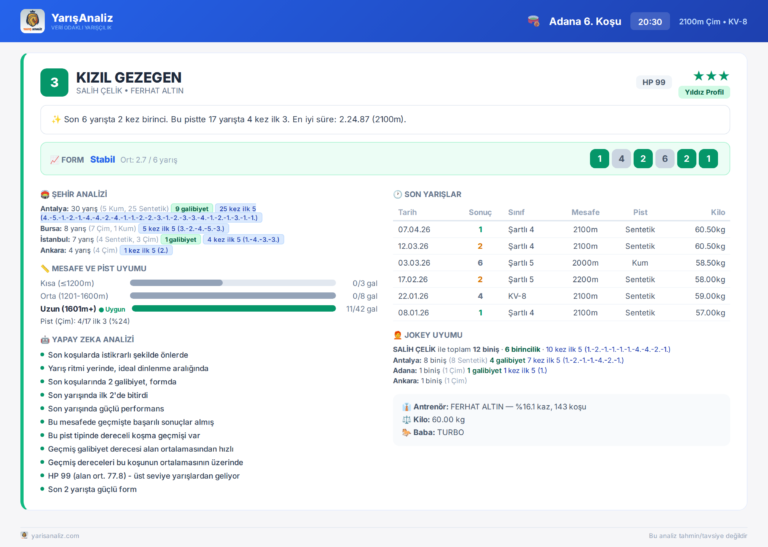This screenshot has height=547, width=768.
Task: Click Bu analiz tahmin/tavsiye değildir disclaimer
Action: [x=698, y=536]
